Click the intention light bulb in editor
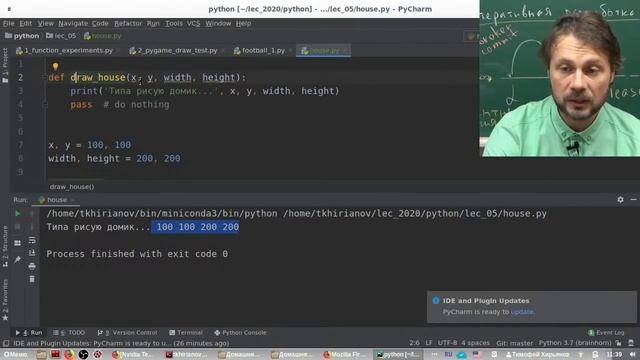 (x=55, y=66)
